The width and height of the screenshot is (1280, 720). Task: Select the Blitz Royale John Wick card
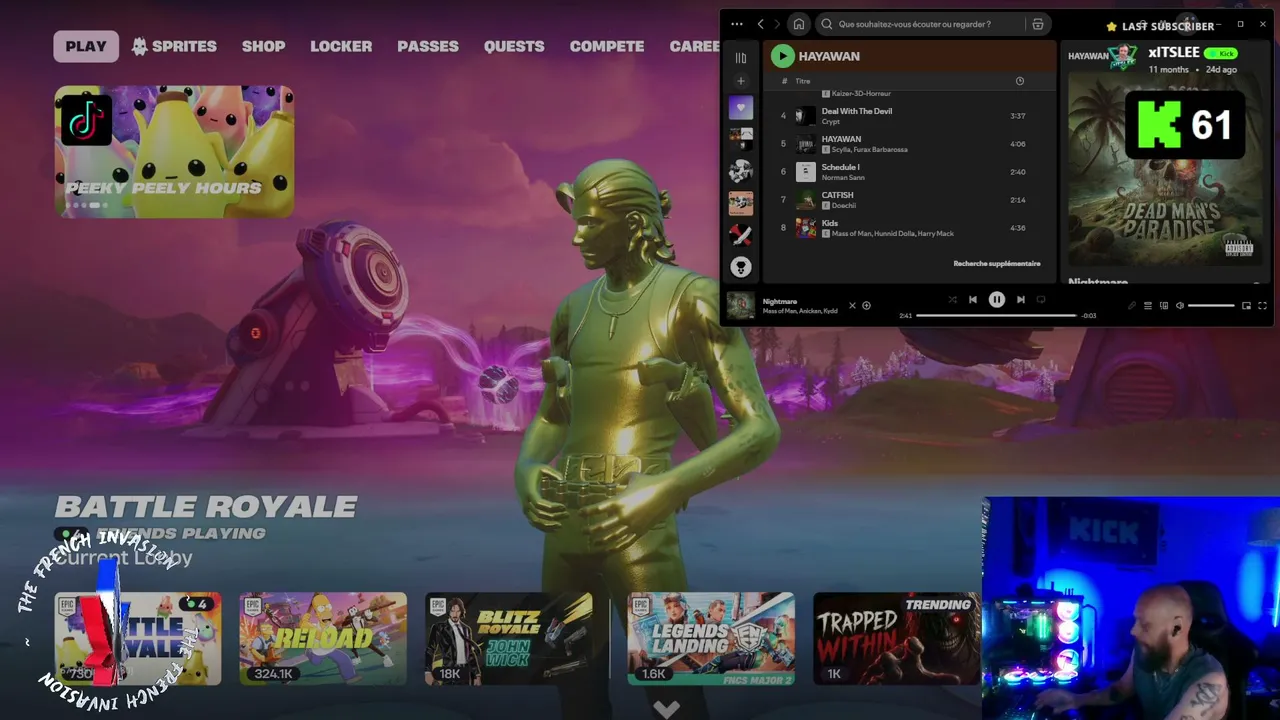pyautogui.click(x=509, y=639)
